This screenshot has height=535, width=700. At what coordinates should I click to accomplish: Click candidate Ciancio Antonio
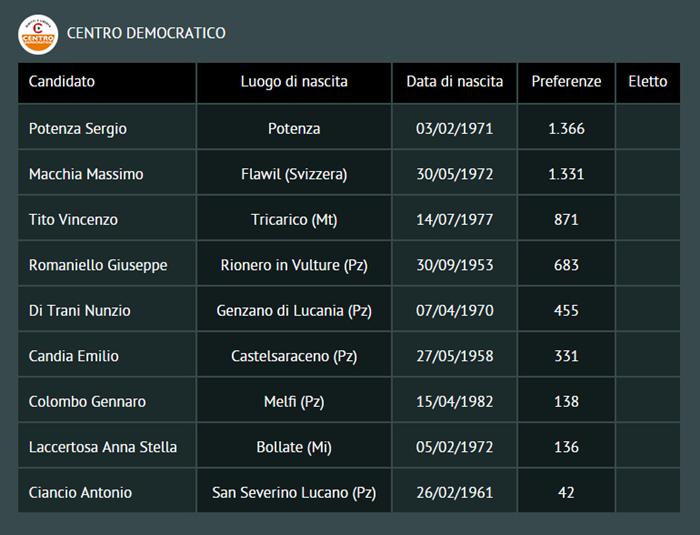coord(80,493)
